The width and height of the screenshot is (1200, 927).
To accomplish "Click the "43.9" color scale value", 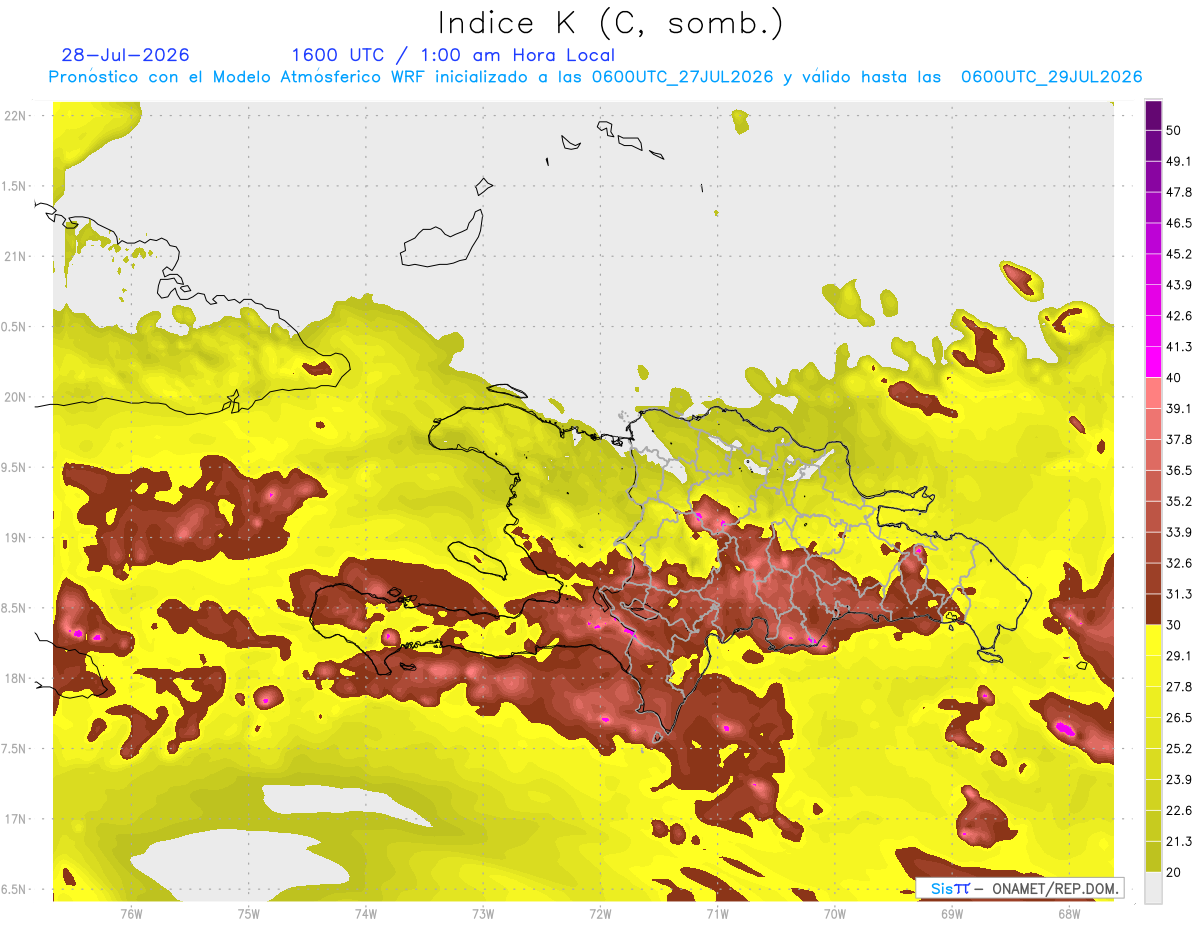I will pyautogui.click(x=1179, y=285).
